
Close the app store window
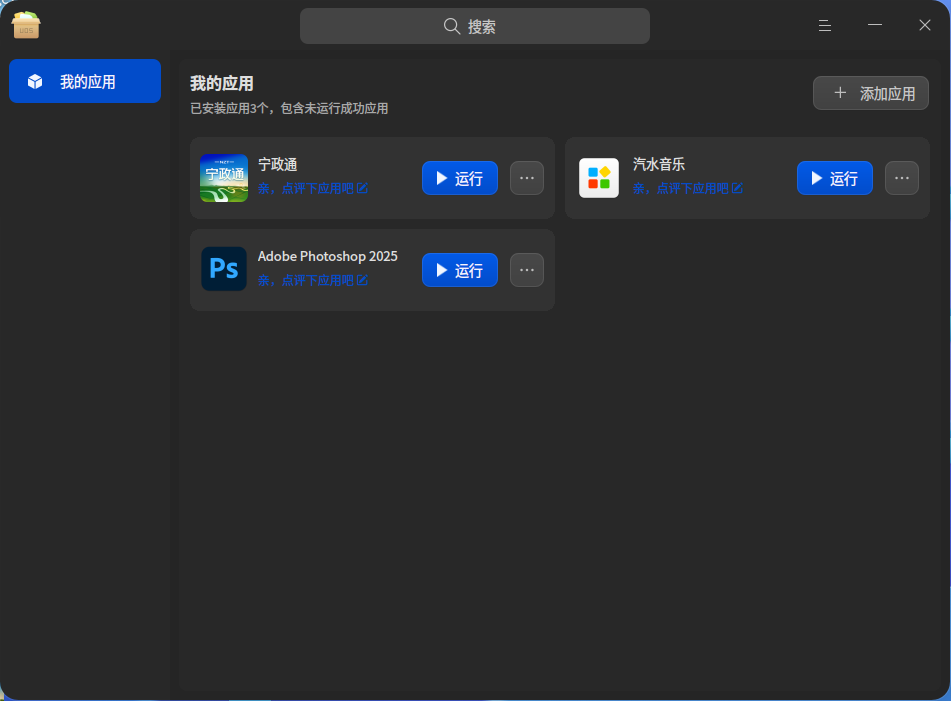tap(924, 25)
